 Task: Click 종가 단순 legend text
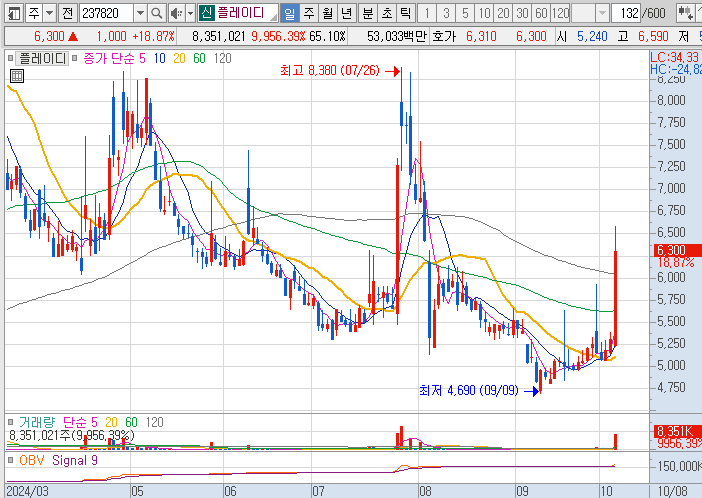[109, 58]
